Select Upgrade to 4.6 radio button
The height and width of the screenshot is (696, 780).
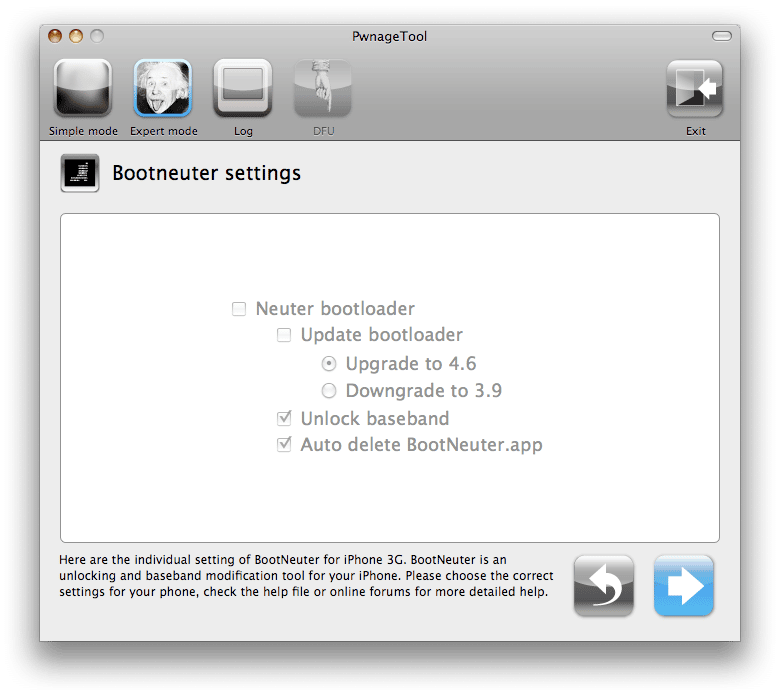point(329,364)
